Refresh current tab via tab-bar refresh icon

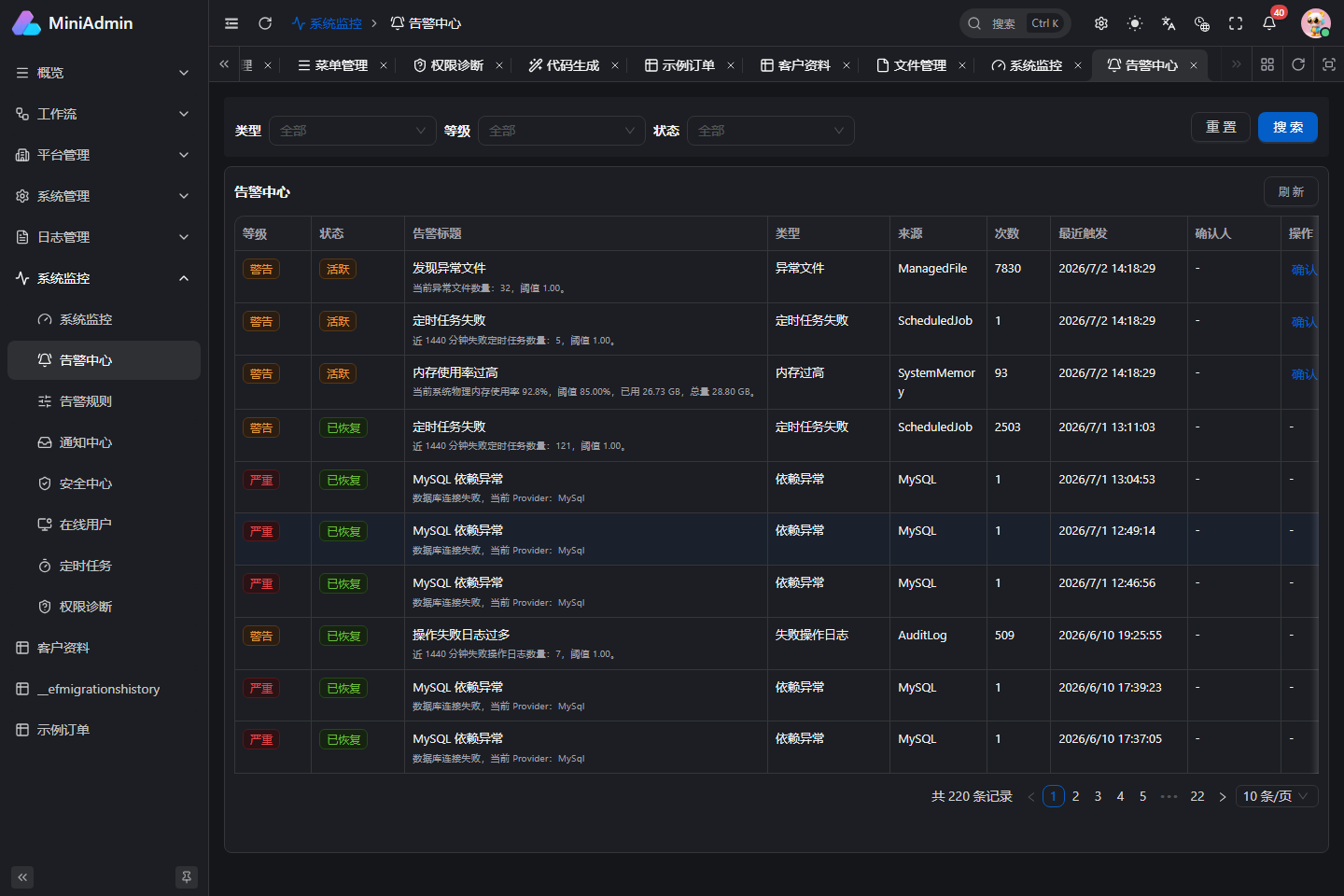tap(1298, 64)
